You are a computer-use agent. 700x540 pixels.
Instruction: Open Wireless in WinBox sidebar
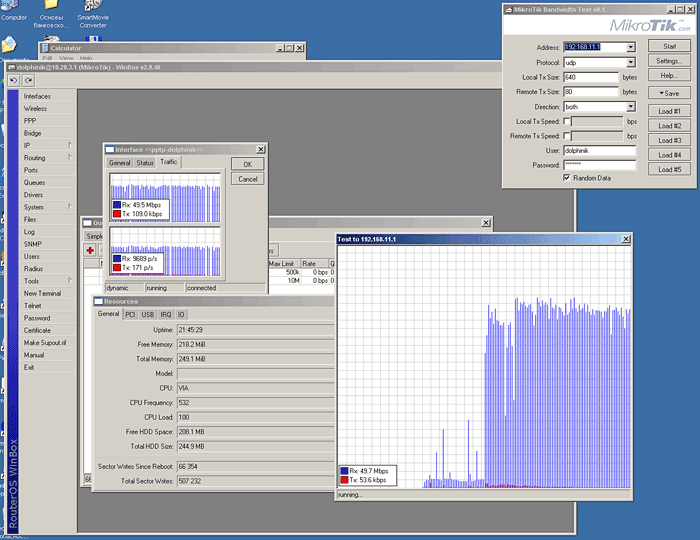47,108
